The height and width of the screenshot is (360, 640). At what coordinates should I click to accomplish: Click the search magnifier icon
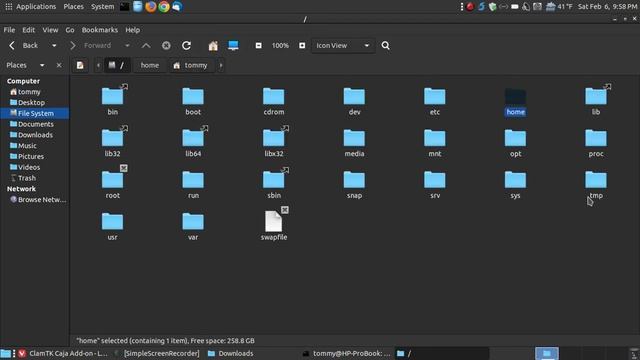point(385,46)
